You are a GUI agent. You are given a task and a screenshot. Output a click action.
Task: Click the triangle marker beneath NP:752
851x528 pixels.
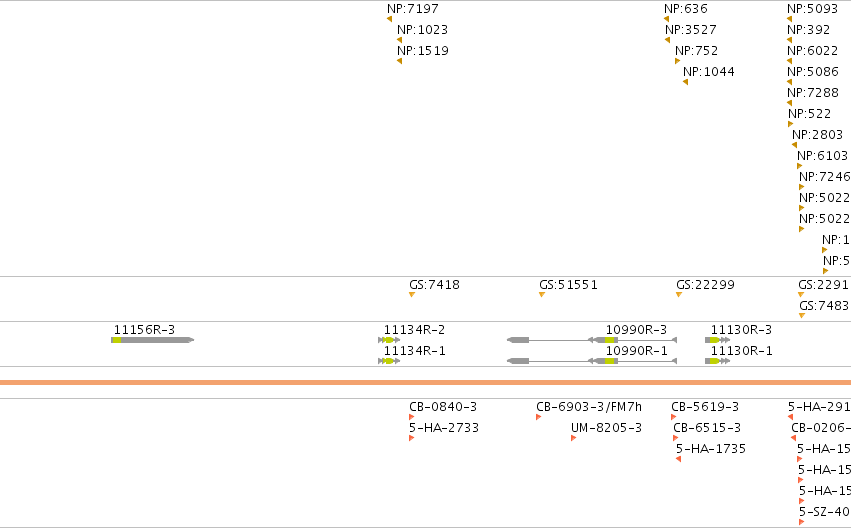coord(677,61)
